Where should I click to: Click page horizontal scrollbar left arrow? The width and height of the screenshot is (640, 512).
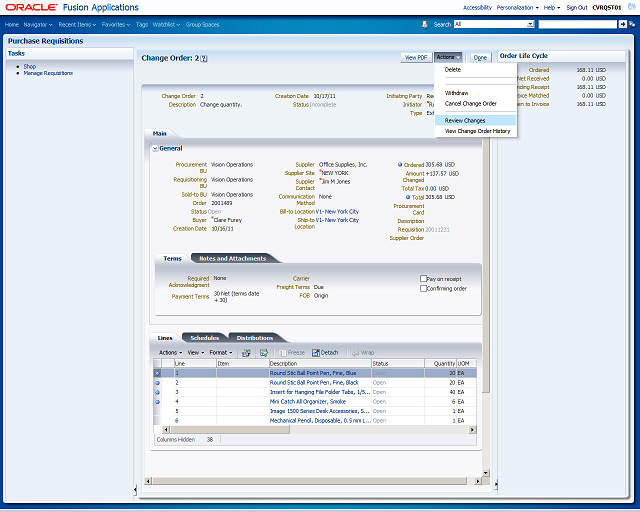point(148,481)
